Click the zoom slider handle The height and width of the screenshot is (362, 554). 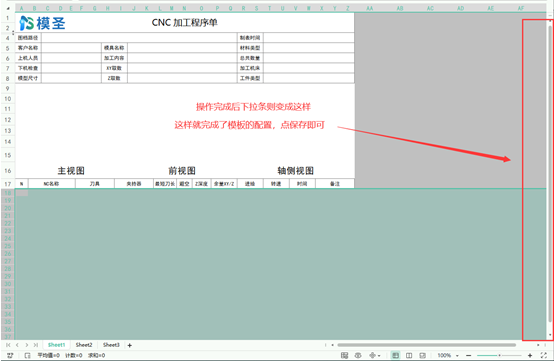(499, 355)
